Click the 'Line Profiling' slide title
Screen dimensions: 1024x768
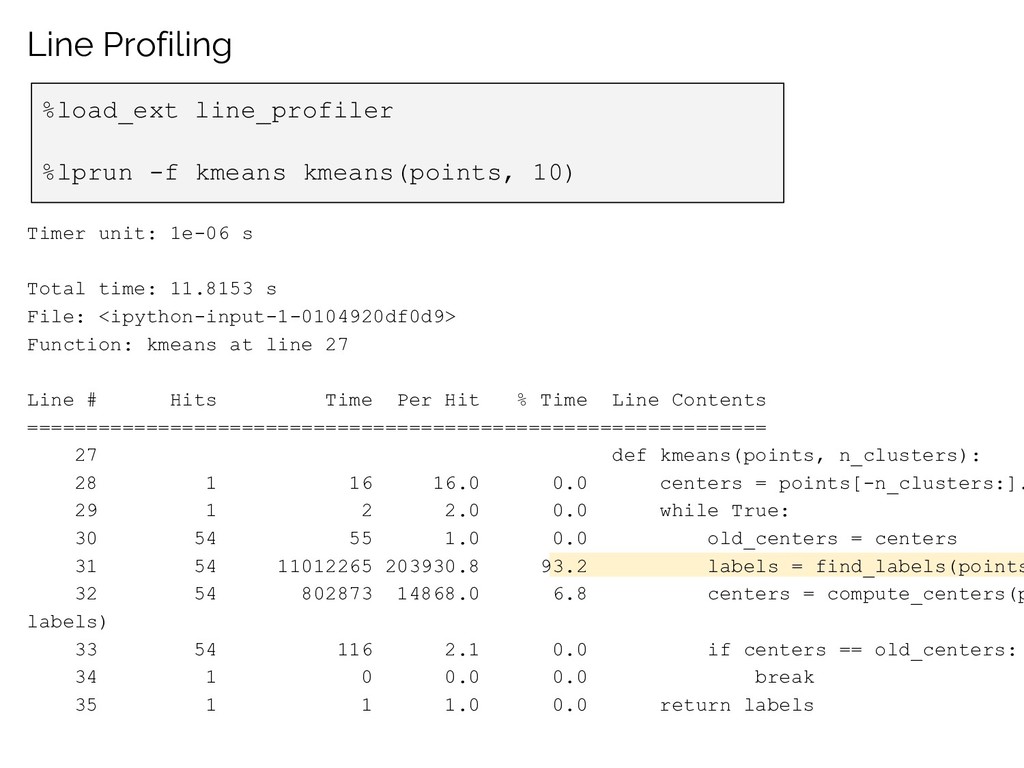tap(129, 45)
